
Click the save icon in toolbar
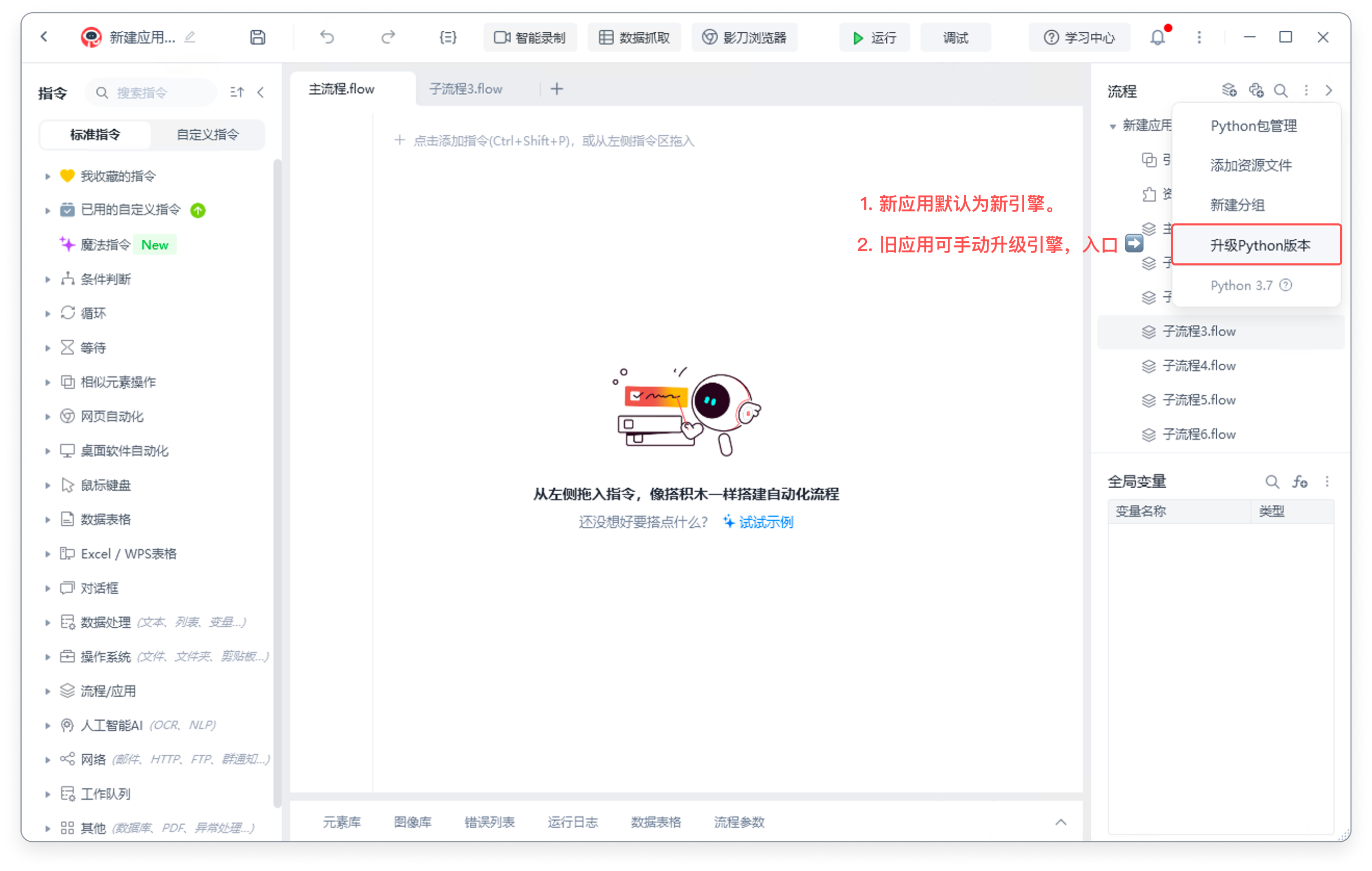point(258,37)
